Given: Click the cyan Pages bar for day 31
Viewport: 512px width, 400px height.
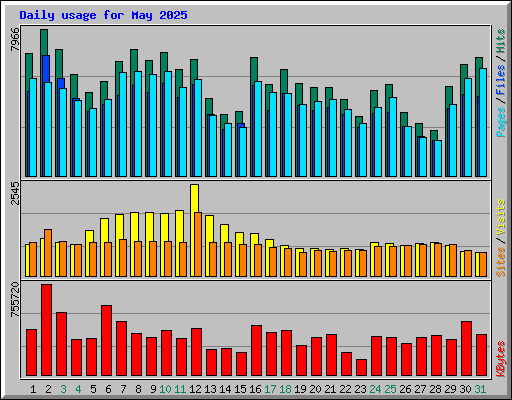Looking at the screenshot, I should click(x=483, y=122).
